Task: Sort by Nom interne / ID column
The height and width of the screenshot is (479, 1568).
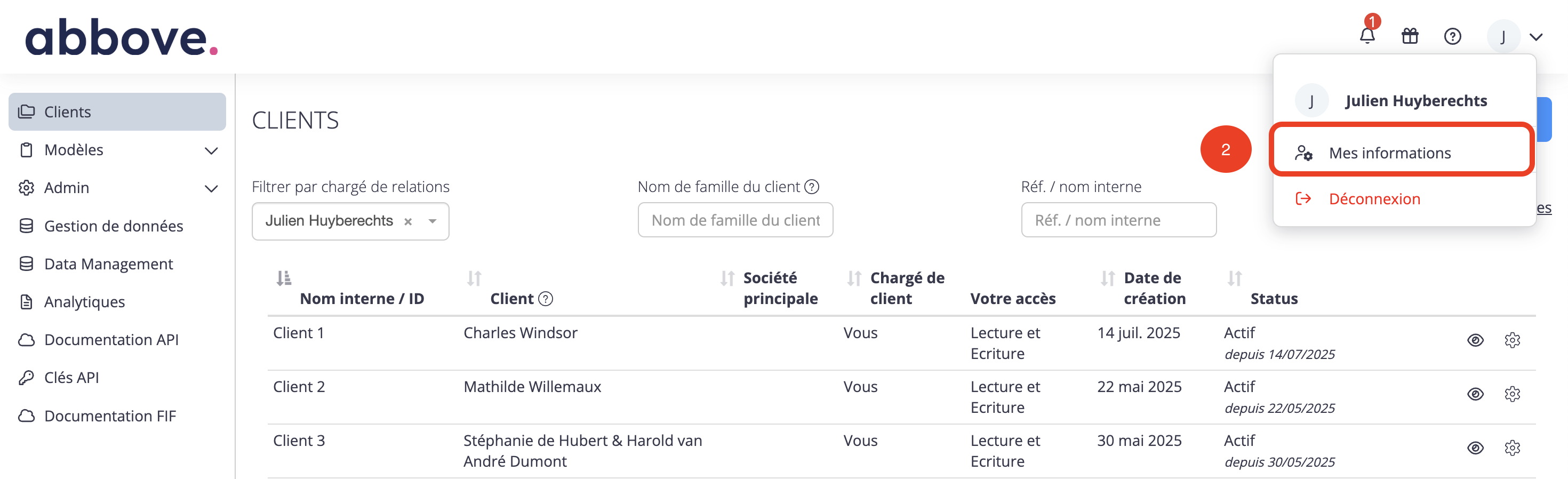Action: coord(284,278)
